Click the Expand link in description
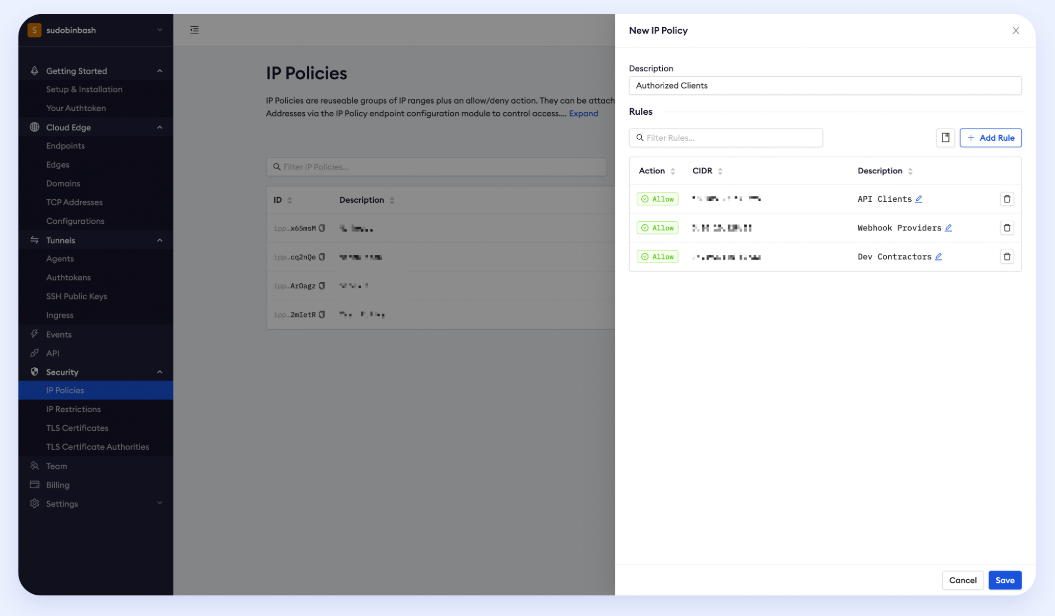Image resolution: width=1055 pixels, height=616 pixels. (x=583, y=114)
